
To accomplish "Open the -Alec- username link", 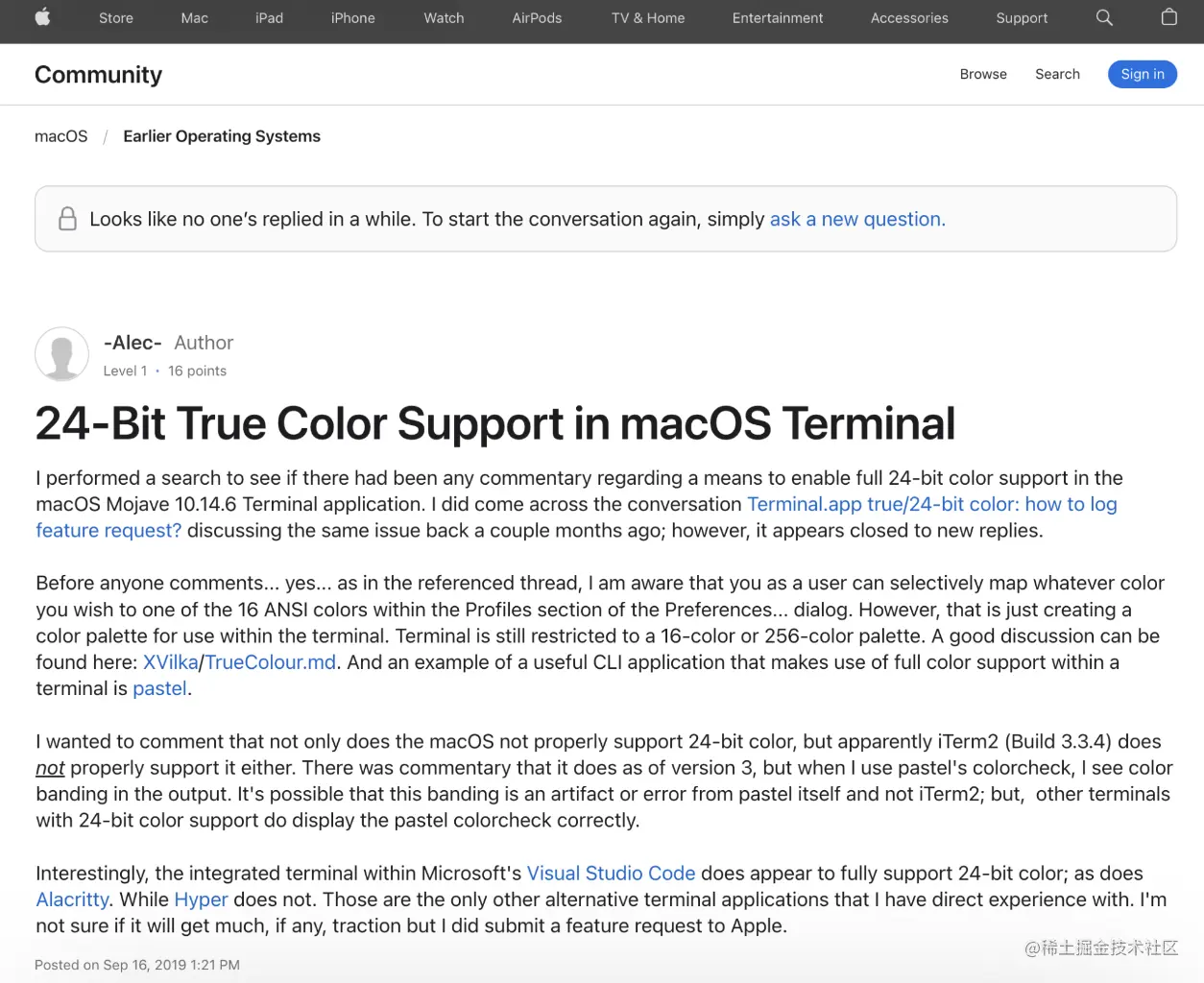I will click(x=132, y=343).
